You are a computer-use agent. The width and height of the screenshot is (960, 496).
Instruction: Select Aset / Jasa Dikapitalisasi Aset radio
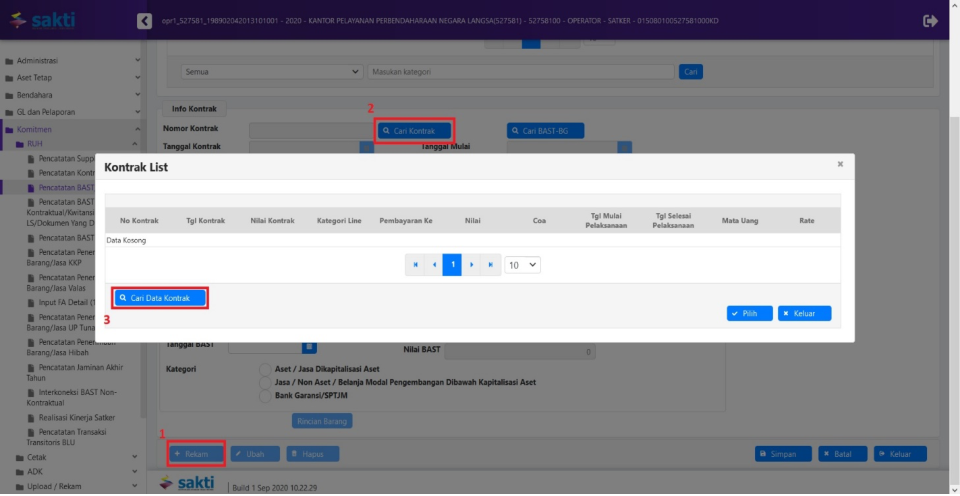click(266, 369)
